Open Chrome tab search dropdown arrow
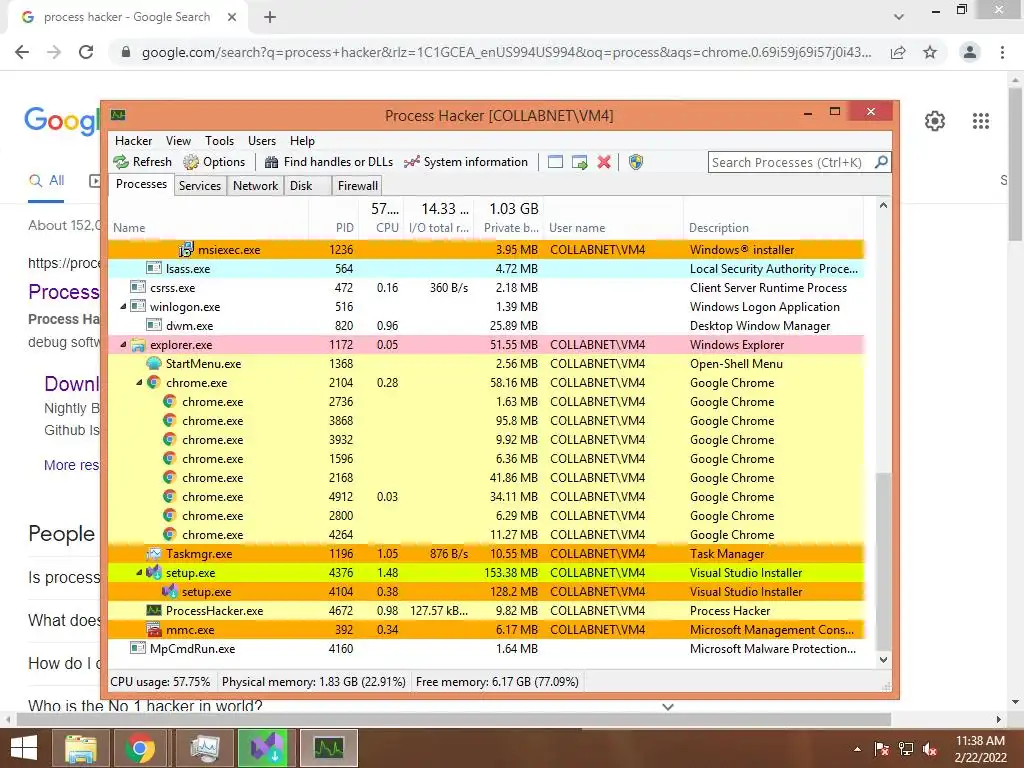Image resolution: width=1024 pixels, height=768 pixels. tap(899, 17)
